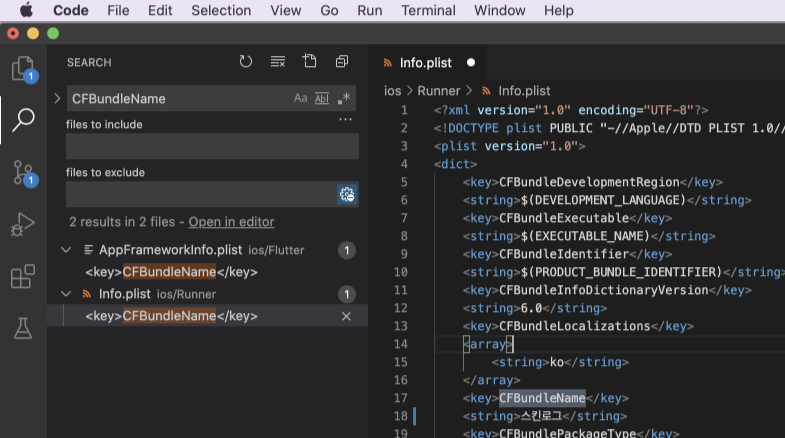Open the Source Control view

(23, 173)
